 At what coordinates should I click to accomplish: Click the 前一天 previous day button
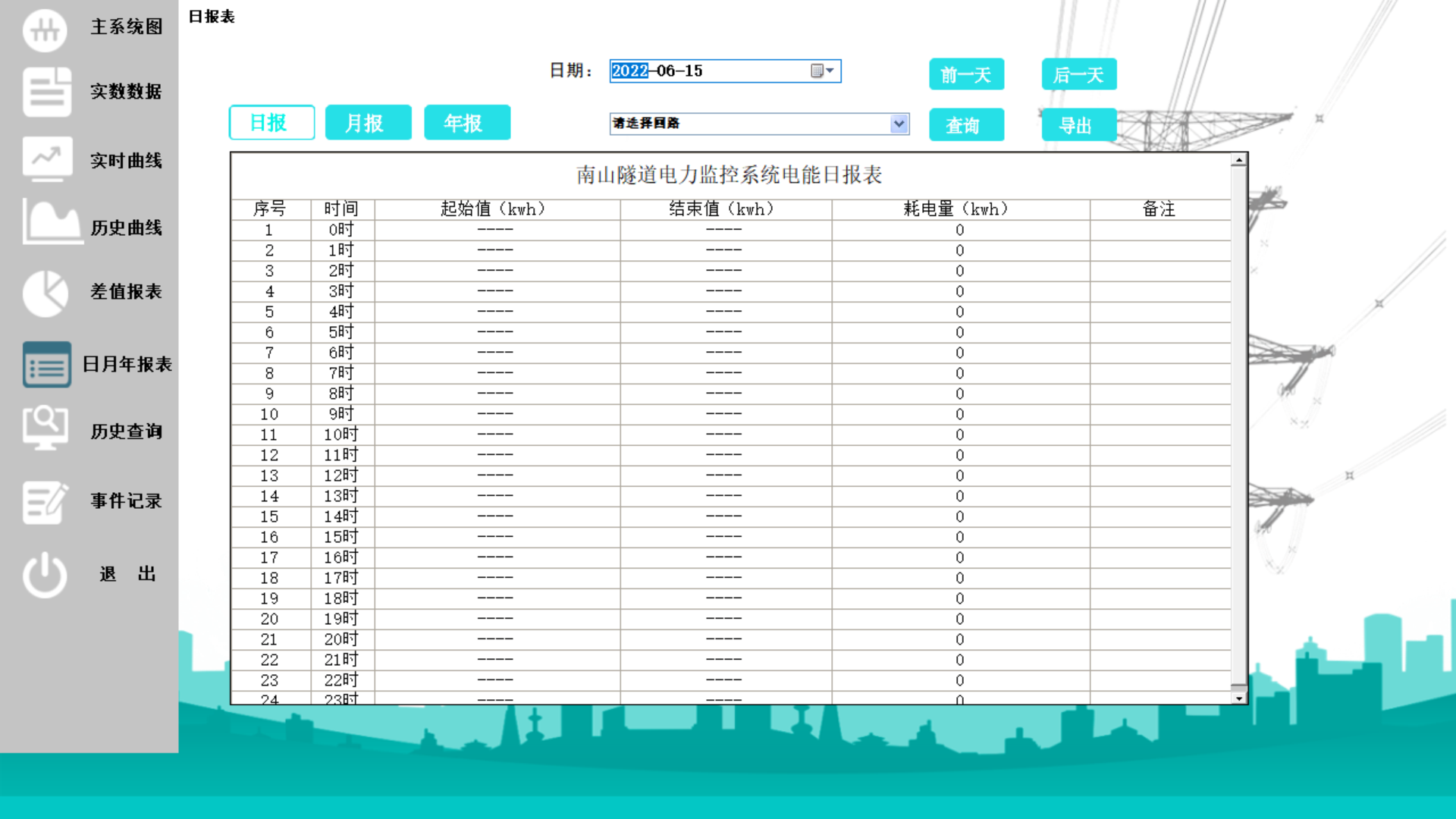pos(966,74)
